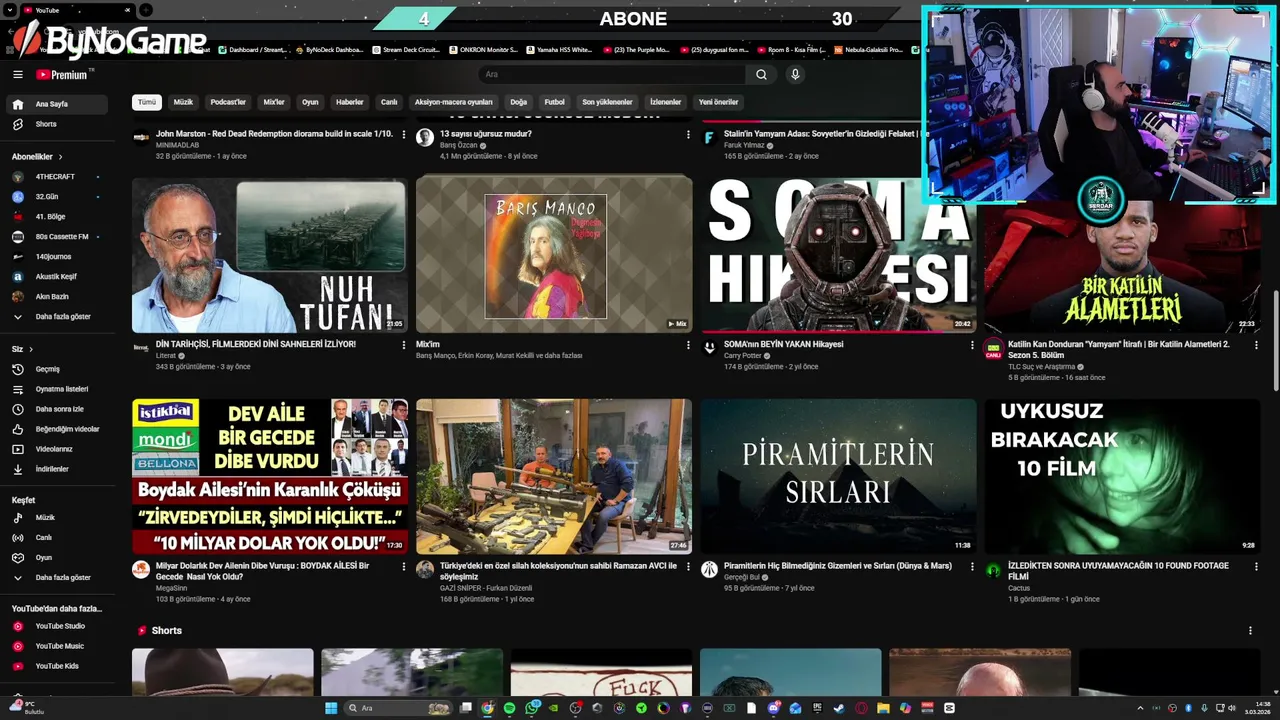Open the 80s Cassette FM subscription

(58, 237)
